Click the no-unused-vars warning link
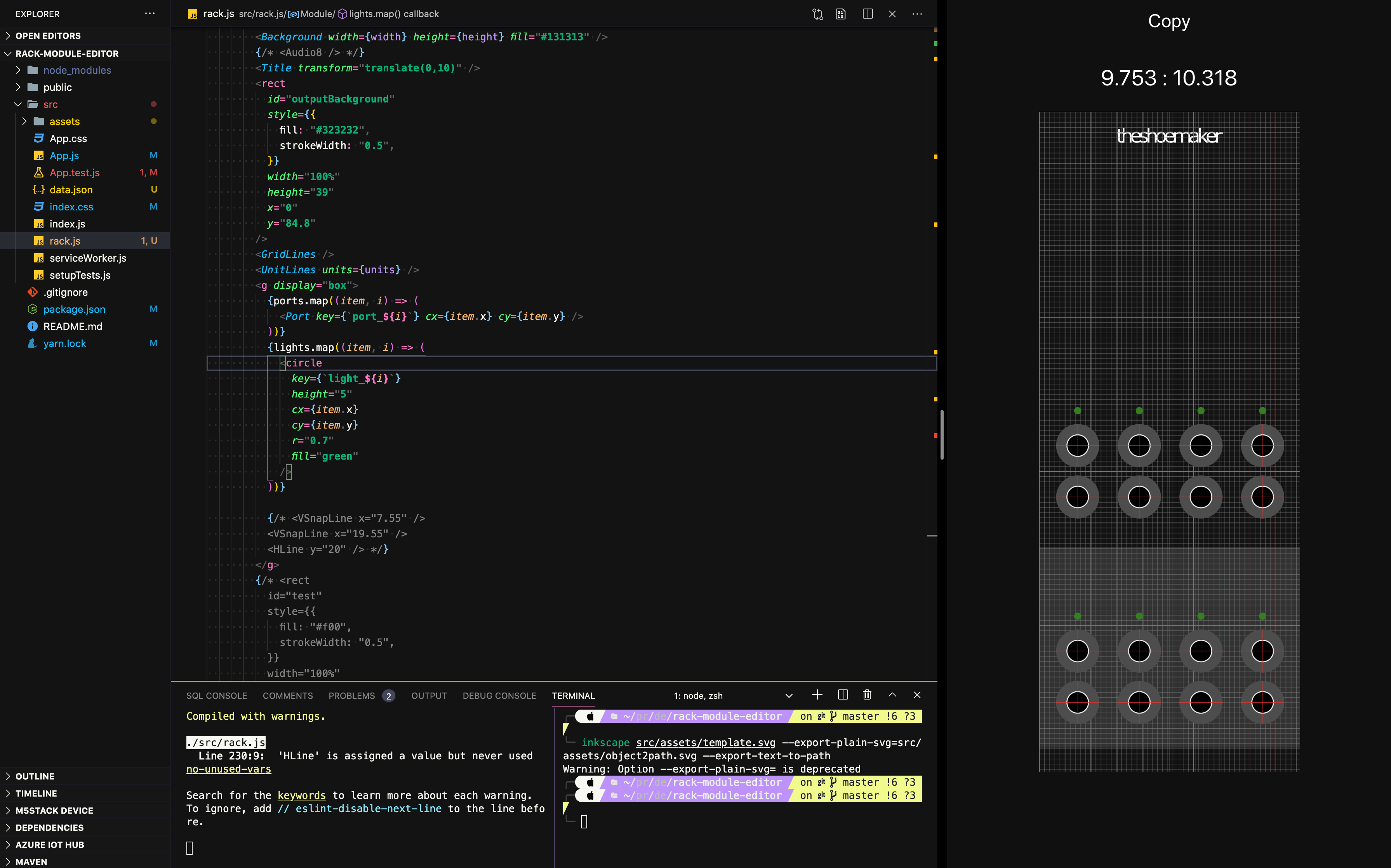 pos(228,769)
